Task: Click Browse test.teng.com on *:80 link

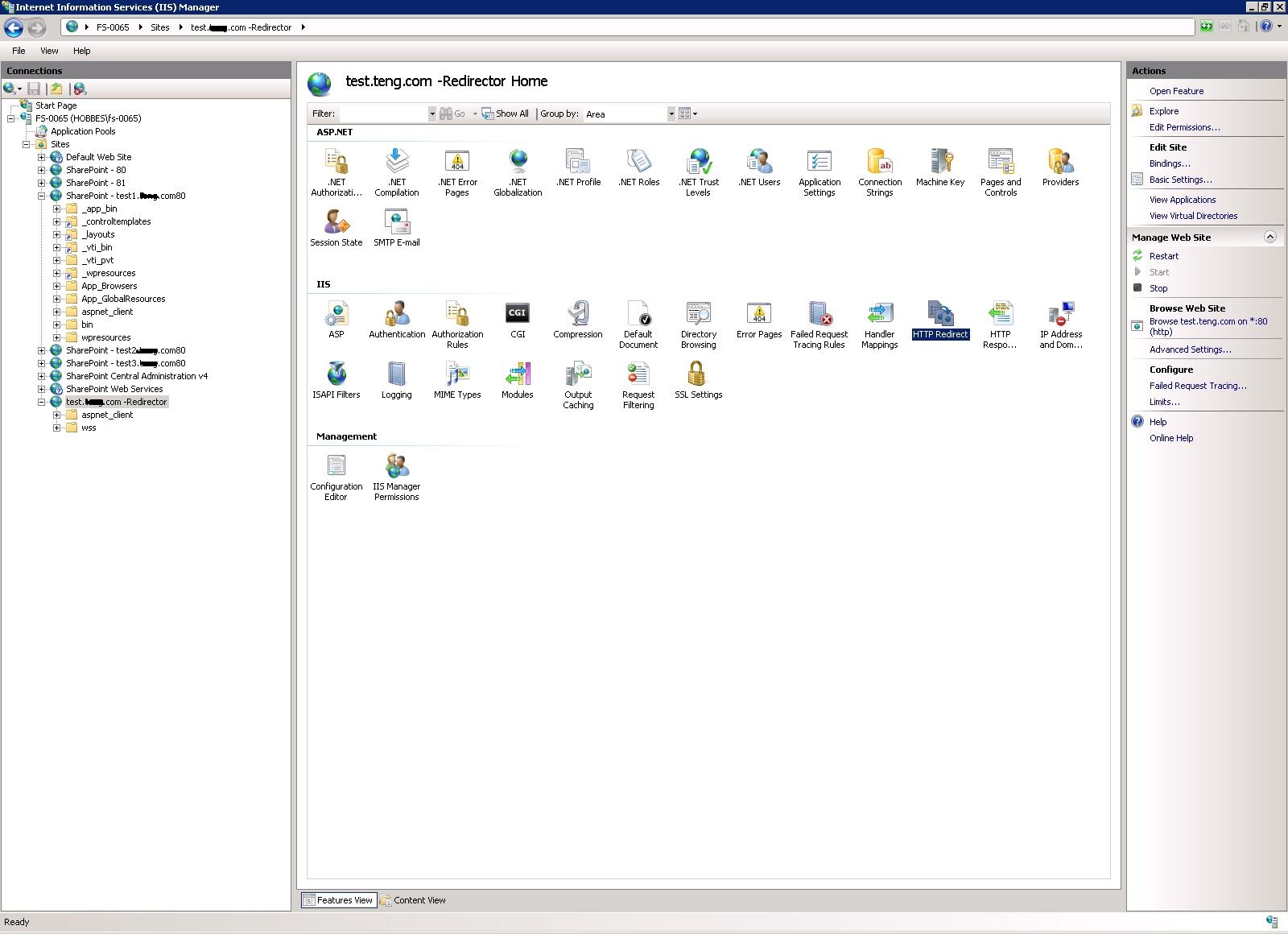Action: point(1208,326)
